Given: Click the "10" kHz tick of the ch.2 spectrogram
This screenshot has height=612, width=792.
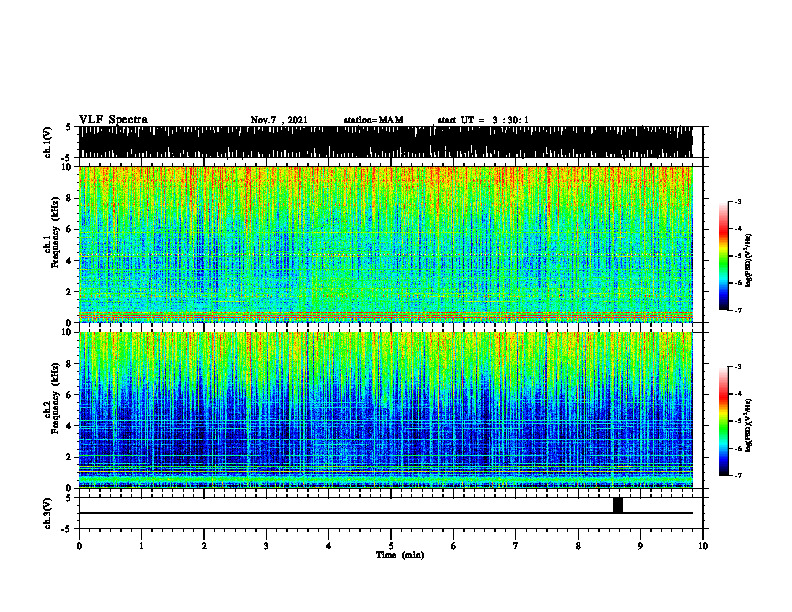Looking at the screenshot, I should click(68, 332).
